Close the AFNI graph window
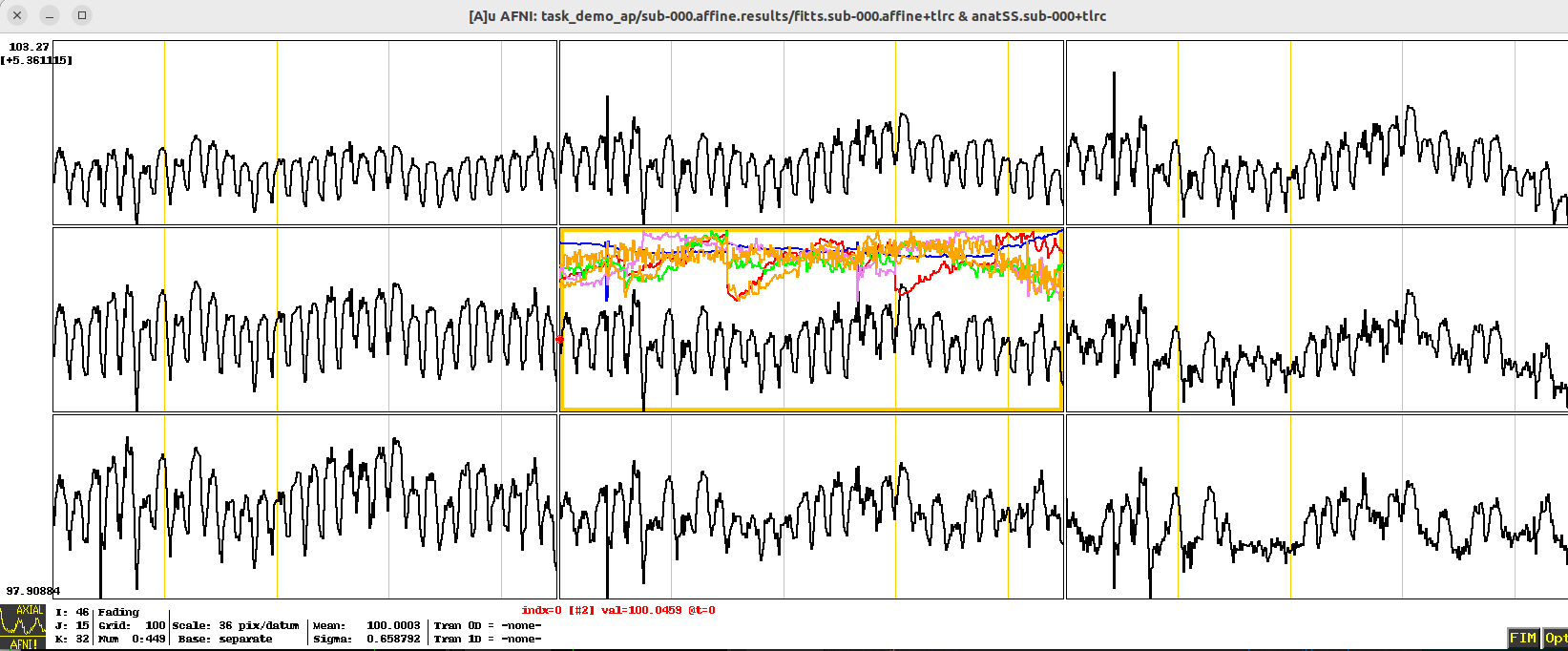Viewport: 1568px width, 651px height. tap(17, 15)
